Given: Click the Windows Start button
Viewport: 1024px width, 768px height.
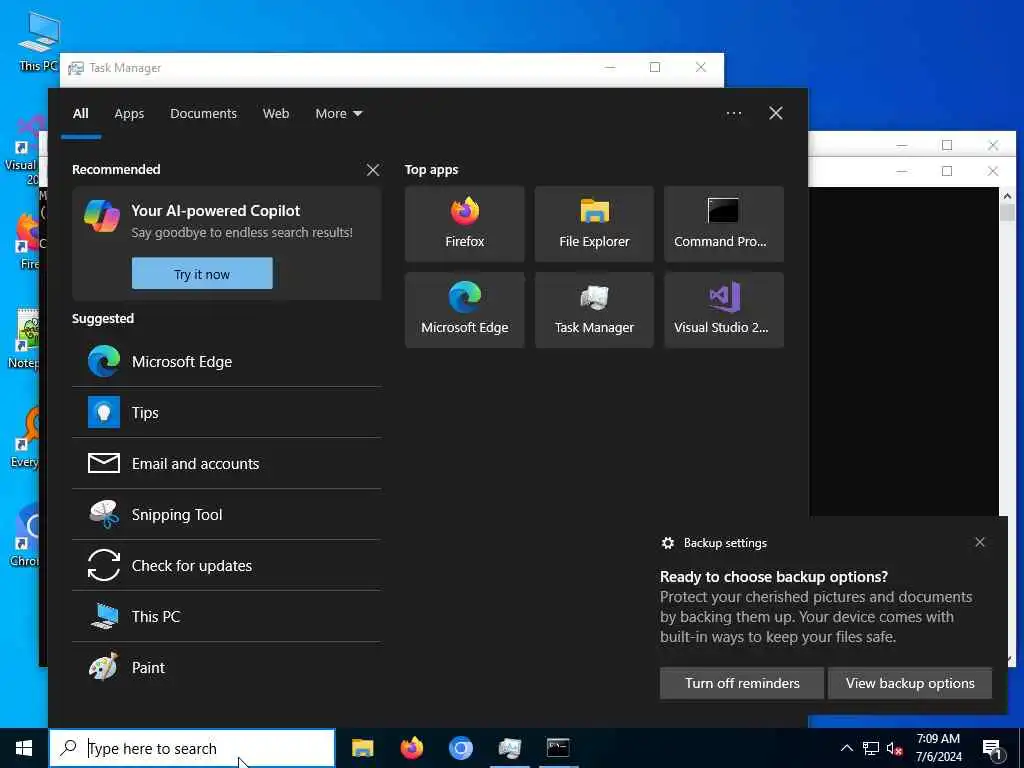Looking at the screenshot, I should click(24, 748).
